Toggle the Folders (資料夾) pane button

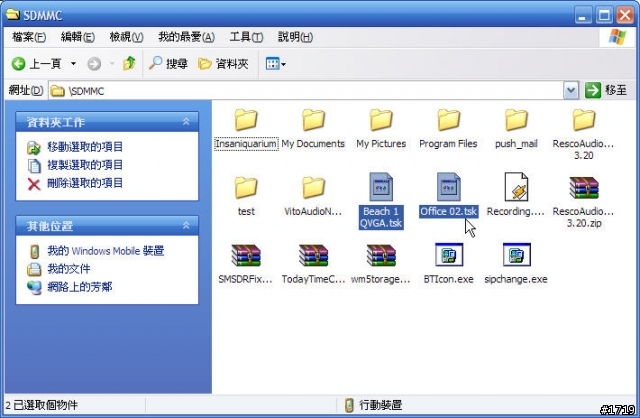(x=223, y=64)
